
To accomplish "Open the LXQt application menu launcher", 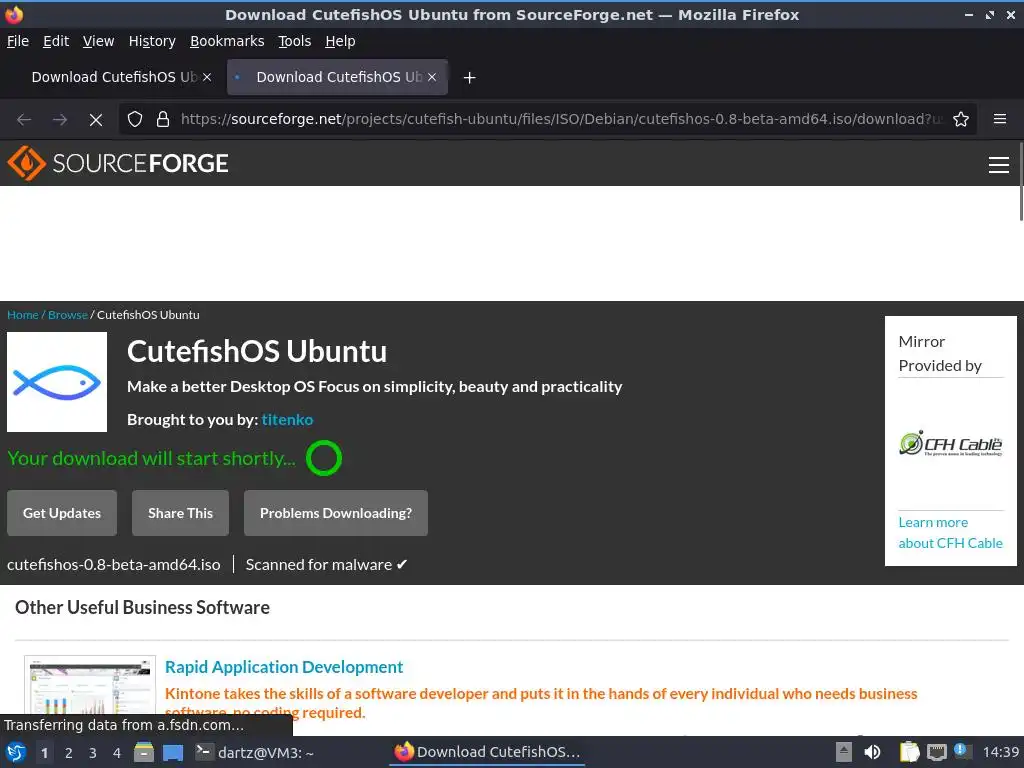I will pyautogui.click(x=16, y=752).
